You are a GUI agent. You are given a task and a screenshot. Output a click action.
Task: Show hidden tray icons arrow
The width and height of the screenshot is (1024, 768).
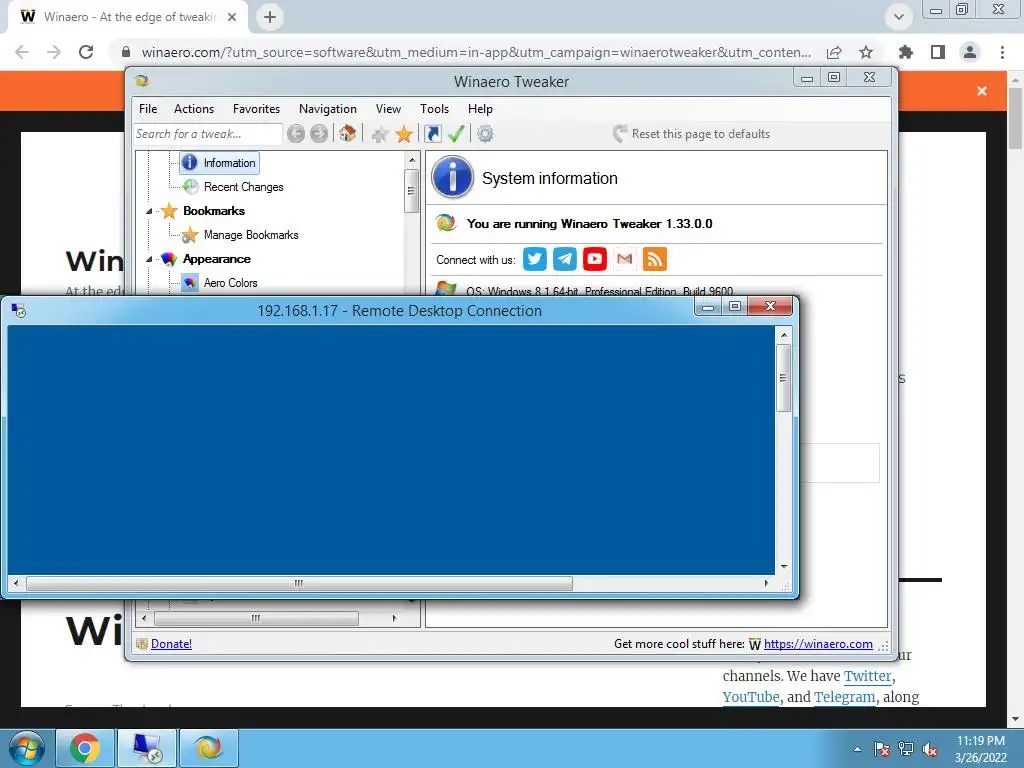[857, 749]
